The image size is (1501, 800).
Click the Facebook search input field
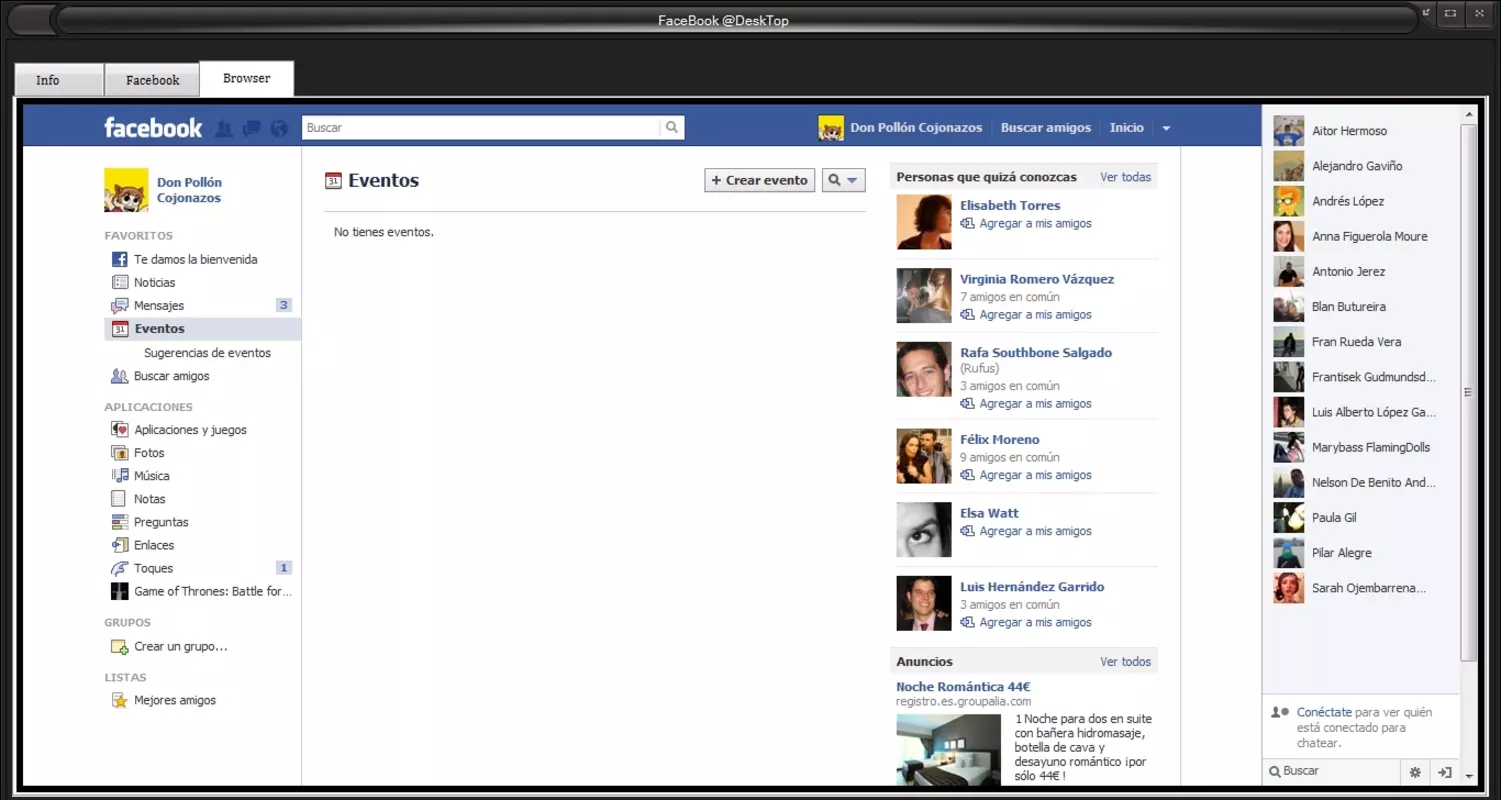pyautogui.click(x=481, y=128)
